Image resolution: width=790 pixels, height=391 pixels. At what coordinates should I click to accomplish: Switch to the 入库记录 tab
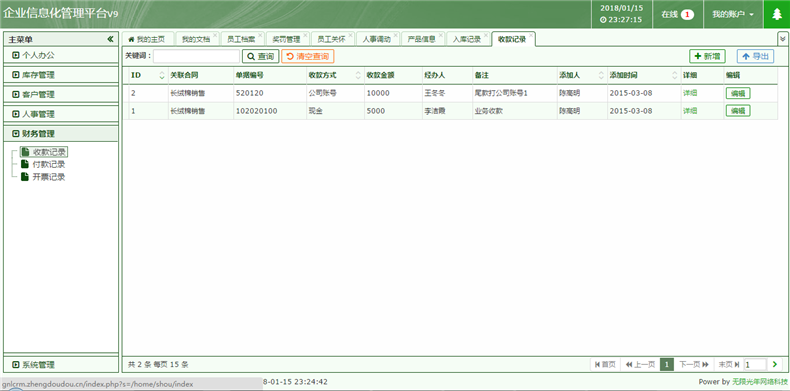[467, 39]
